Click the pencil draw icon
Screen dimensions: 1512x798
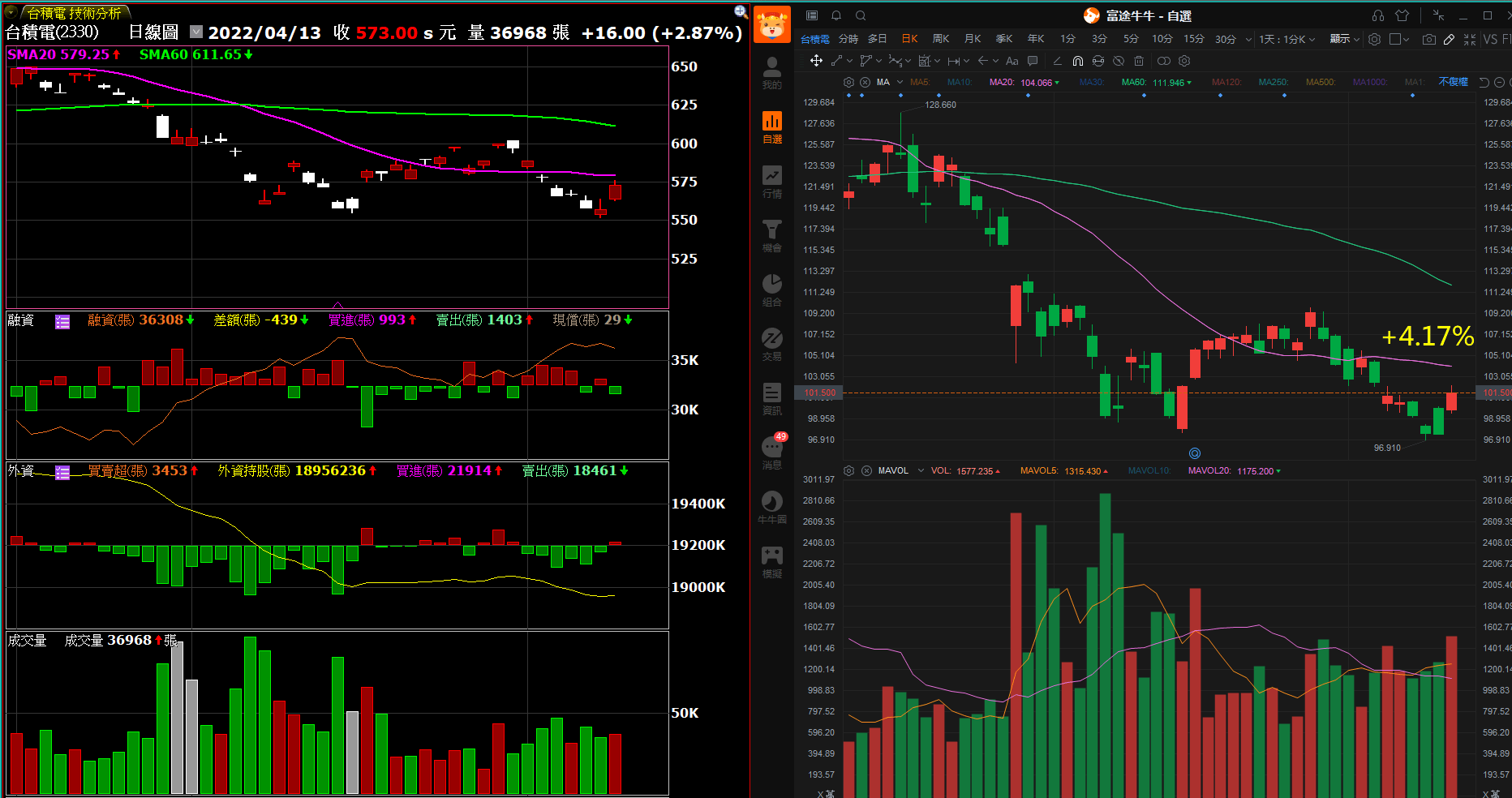1450,39
